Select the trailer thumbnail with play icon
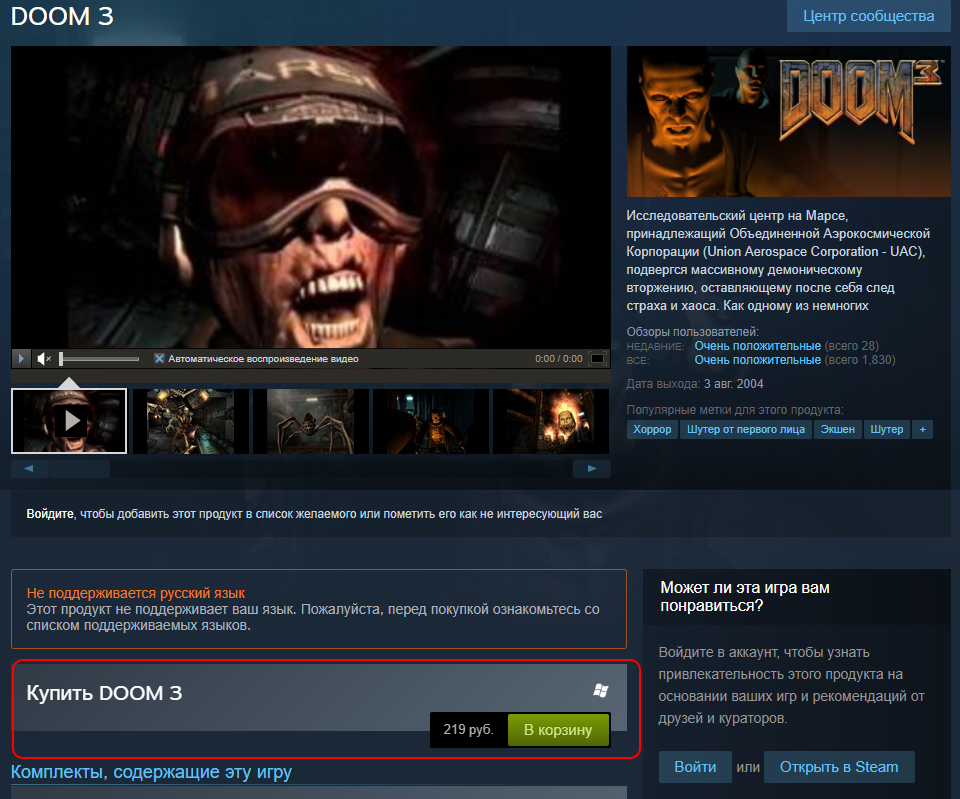Image resolution: width=960 pixels, height=799 pixels. 69,421
